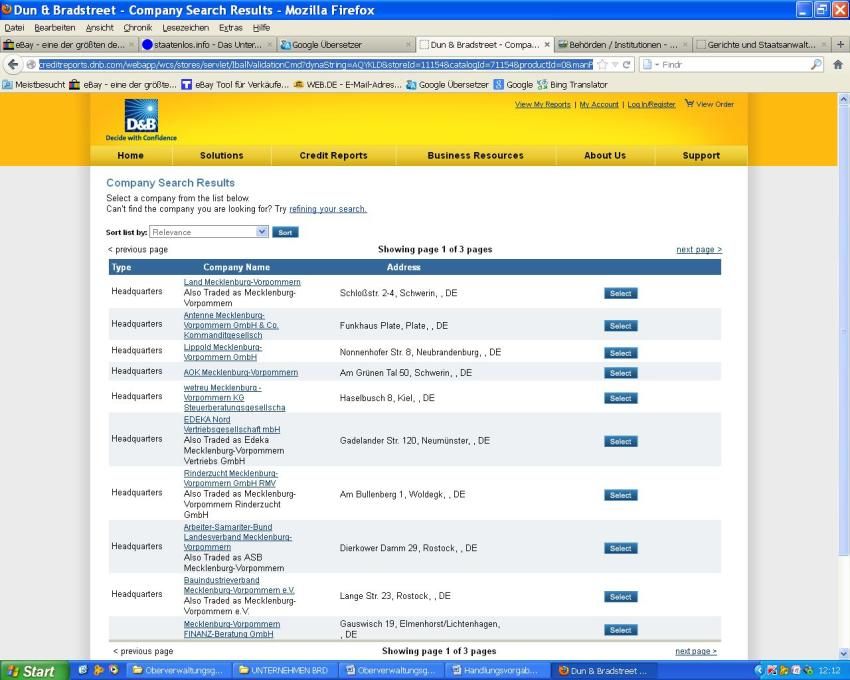850x680 pixels.
Task: Select the wetreu Mecklenburg-Vorpommern KG row
Action: point(621,398)
